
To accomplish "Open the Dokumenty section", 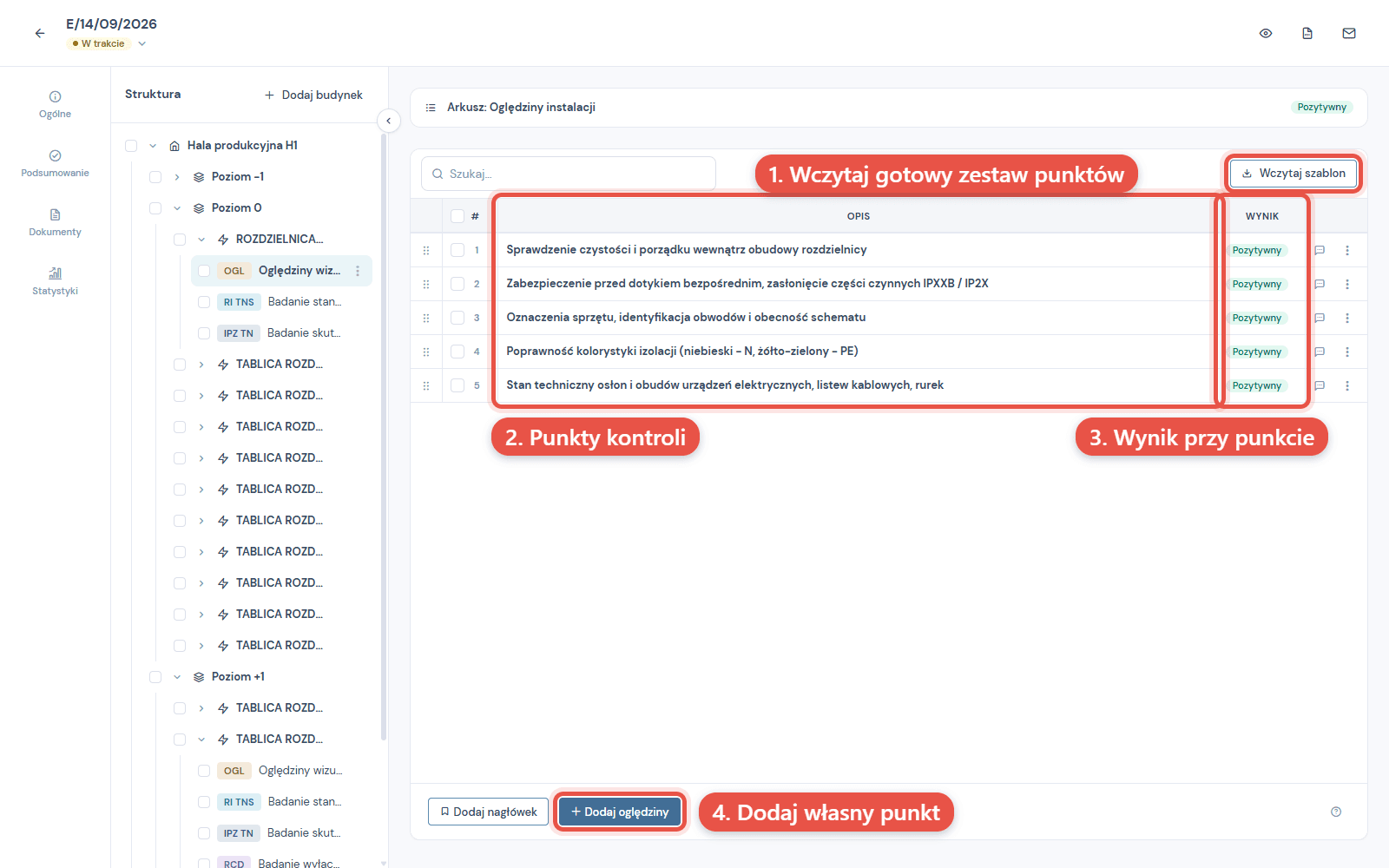I will click(55, 222).
